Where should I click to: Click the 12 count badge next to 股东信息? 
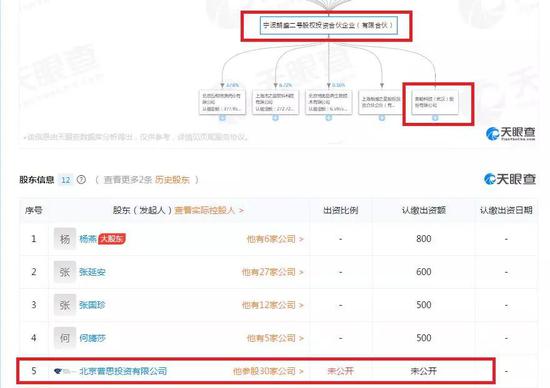click(66, 180)
